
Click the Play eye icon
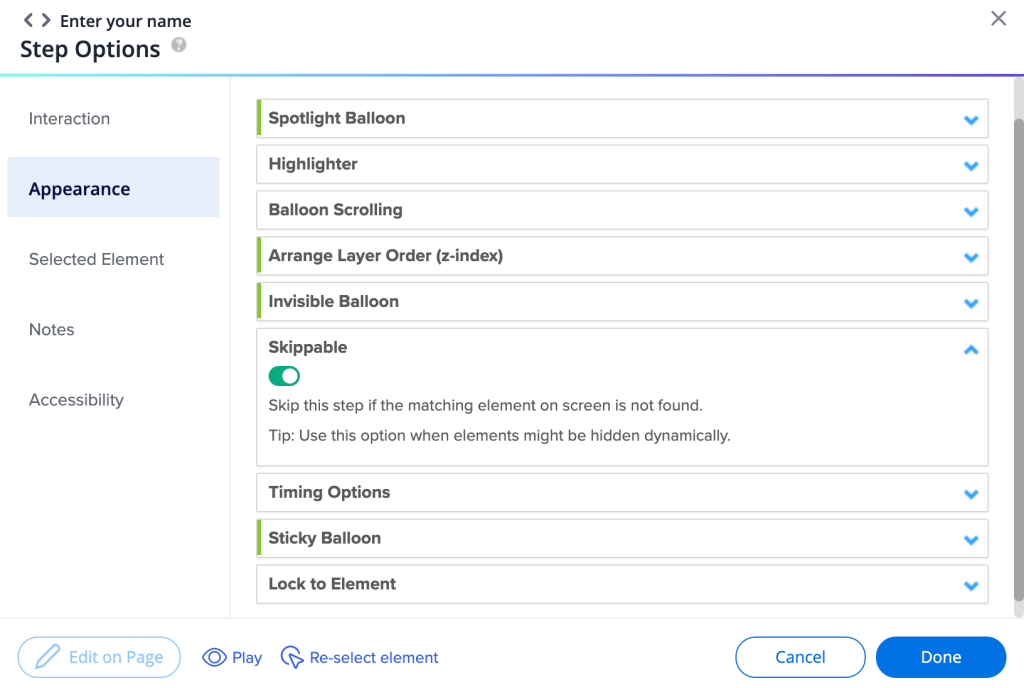pos(214,657)
